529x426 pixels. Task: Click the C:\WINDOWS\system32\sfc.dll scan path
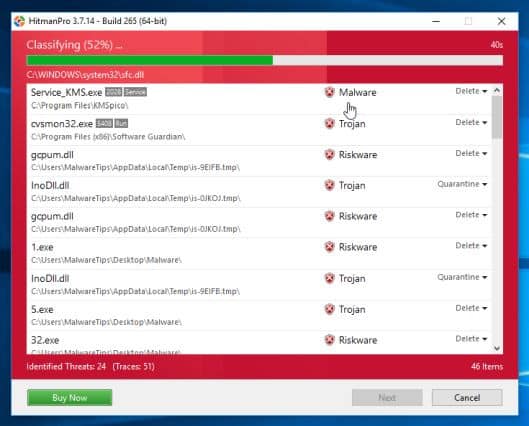click(85, 75)
